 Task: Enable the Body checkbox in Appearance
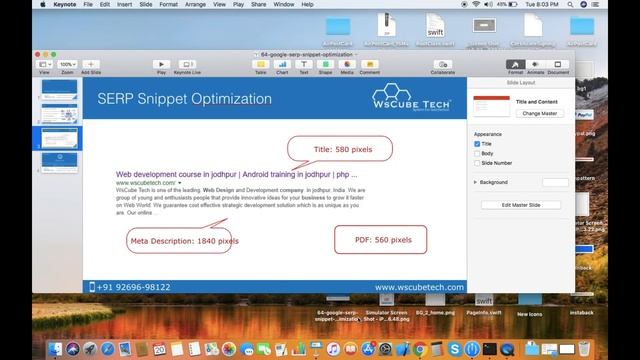pyautogui.click(x=477, y=153)
